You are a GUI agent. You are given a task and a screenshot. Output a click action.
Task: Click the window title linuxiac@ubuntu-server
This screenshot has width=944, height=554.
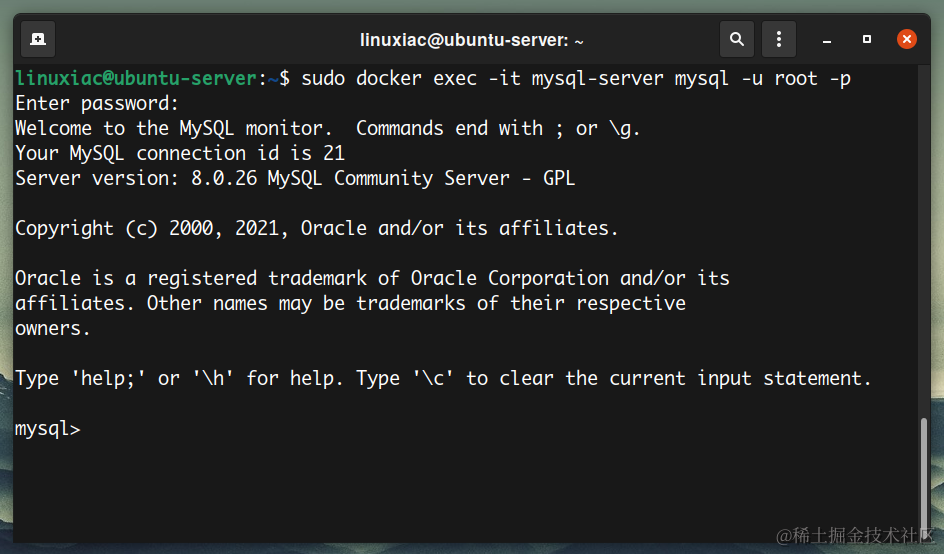pyautogui.click(x=471, y=40)
